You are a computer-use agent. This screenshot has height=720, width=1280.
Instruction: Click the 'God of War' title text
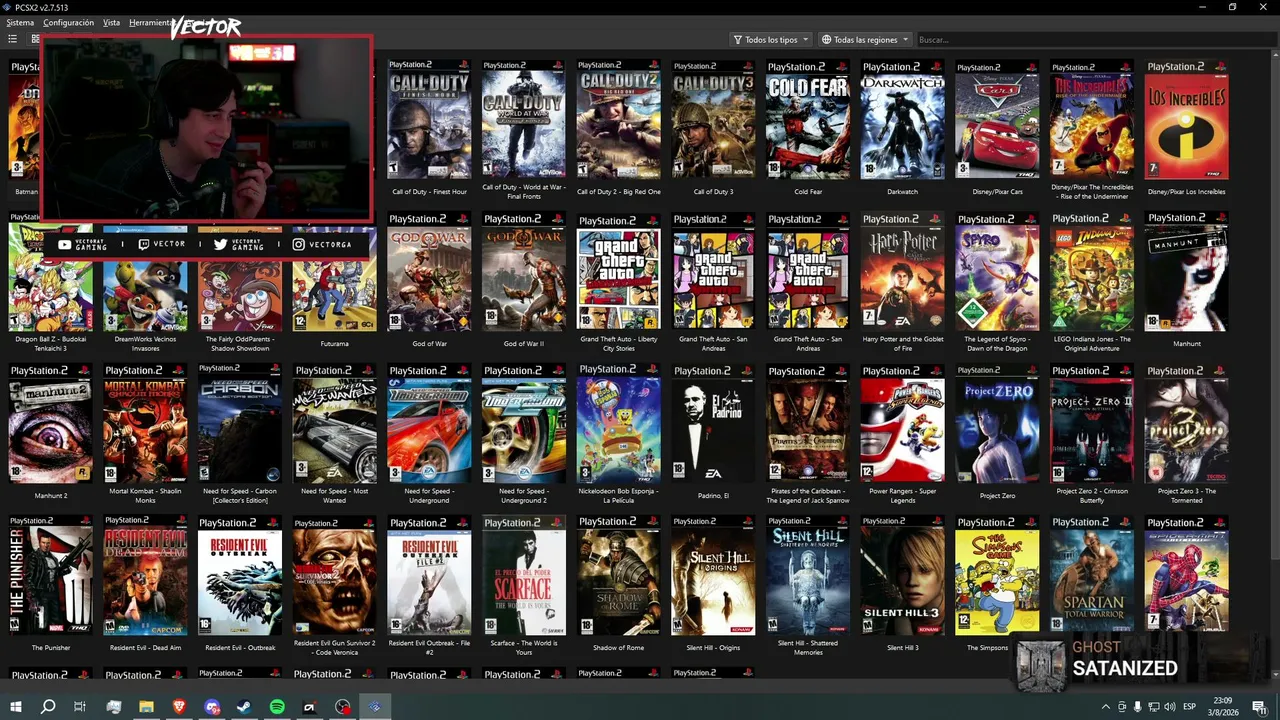coord(429,344)
